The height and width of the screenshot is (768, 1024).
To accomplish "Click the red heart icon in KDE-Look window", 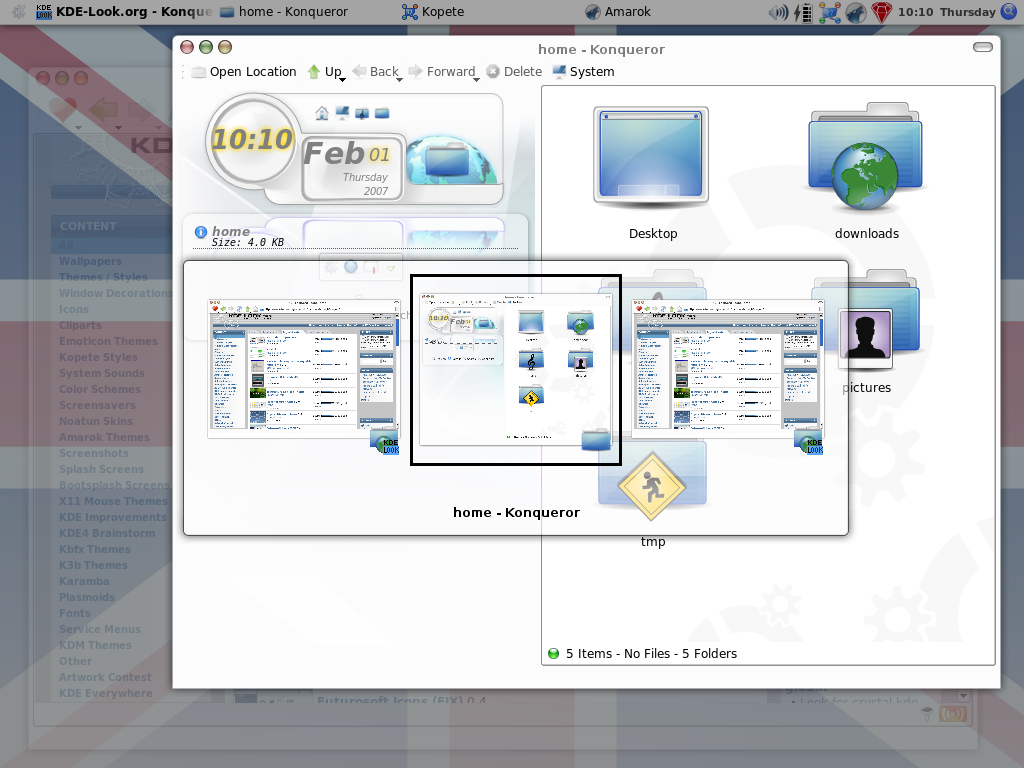I will click(x=62, y=109).
